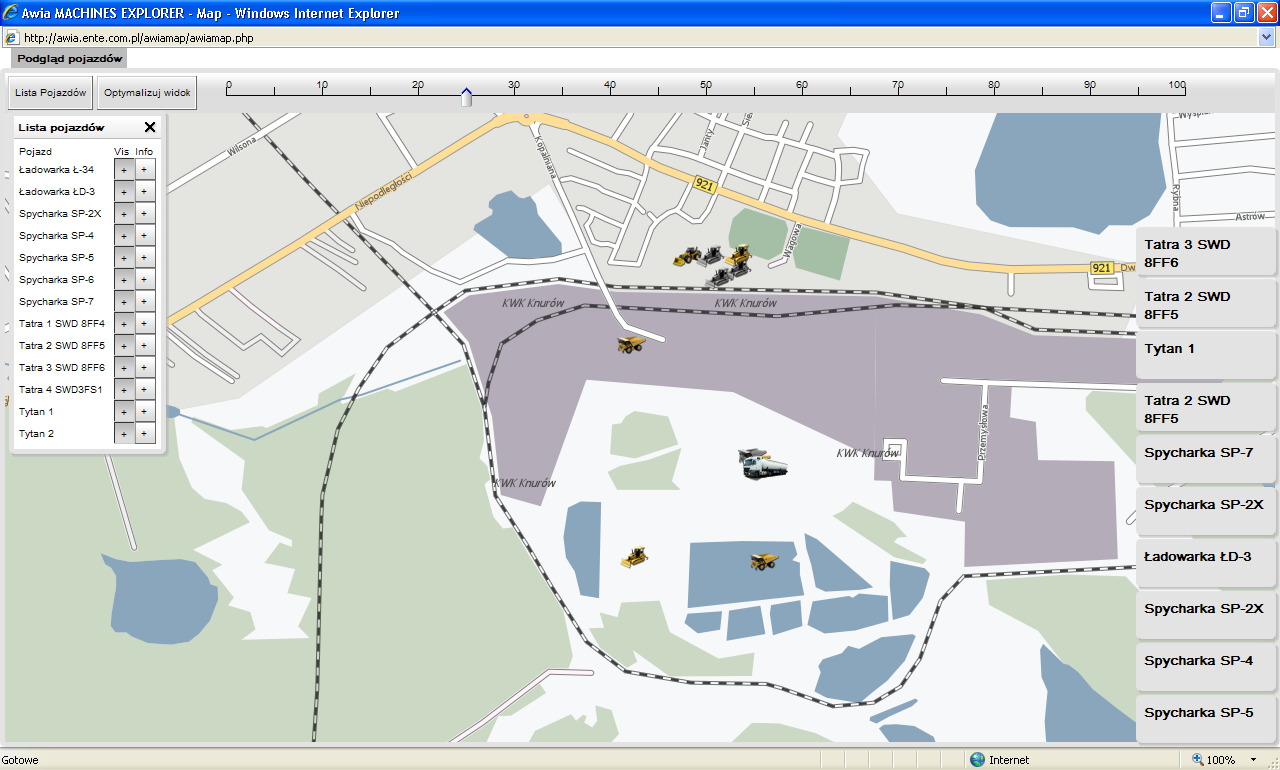The width and height of the screenshot is (1280, 770).
Task: Select the Tatra 3 SWD 8FF6 card on right
Action: click(x=1207, y=253)
